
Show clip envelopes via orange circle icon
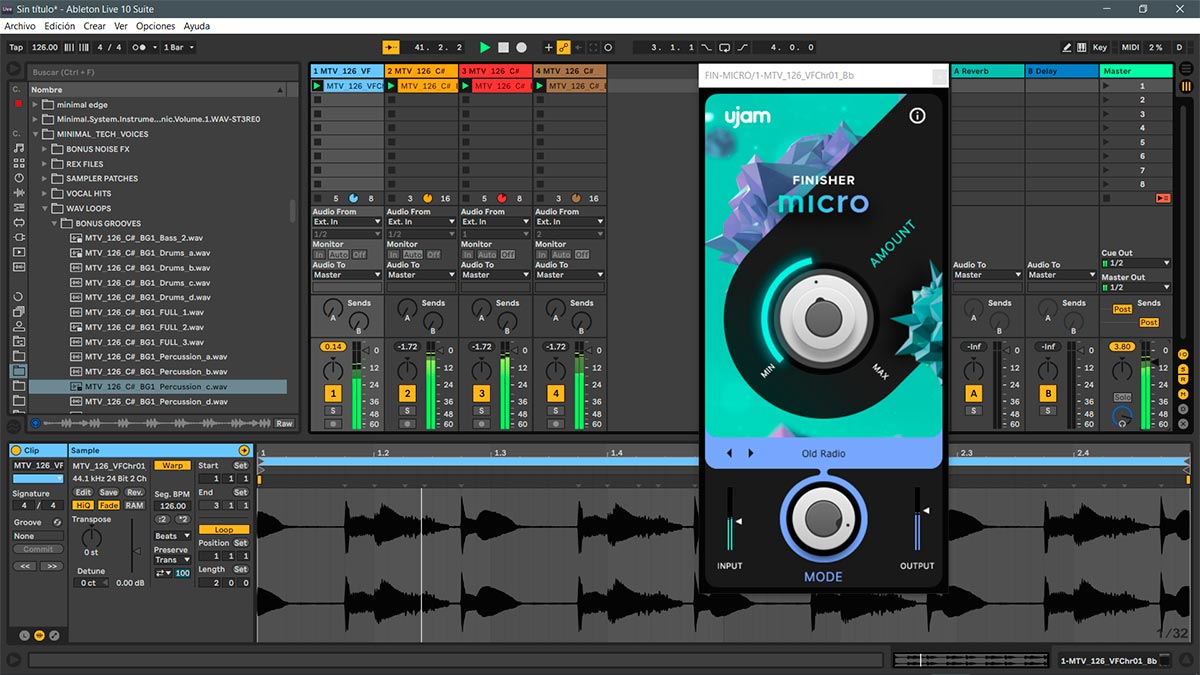coord(40,635)
